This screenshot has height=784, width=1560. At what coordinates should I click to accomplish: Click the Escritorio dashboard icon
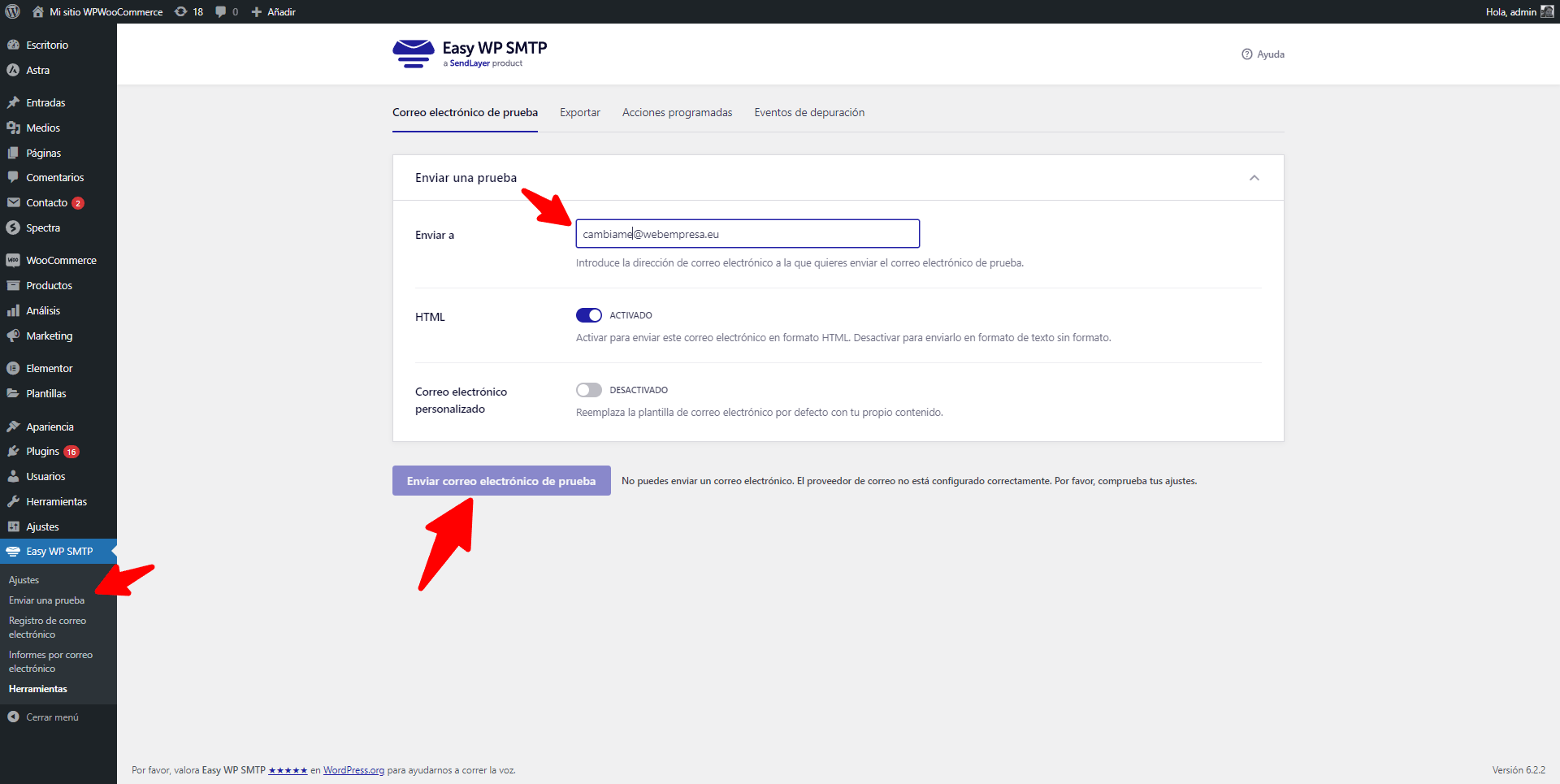click(13, 45)
